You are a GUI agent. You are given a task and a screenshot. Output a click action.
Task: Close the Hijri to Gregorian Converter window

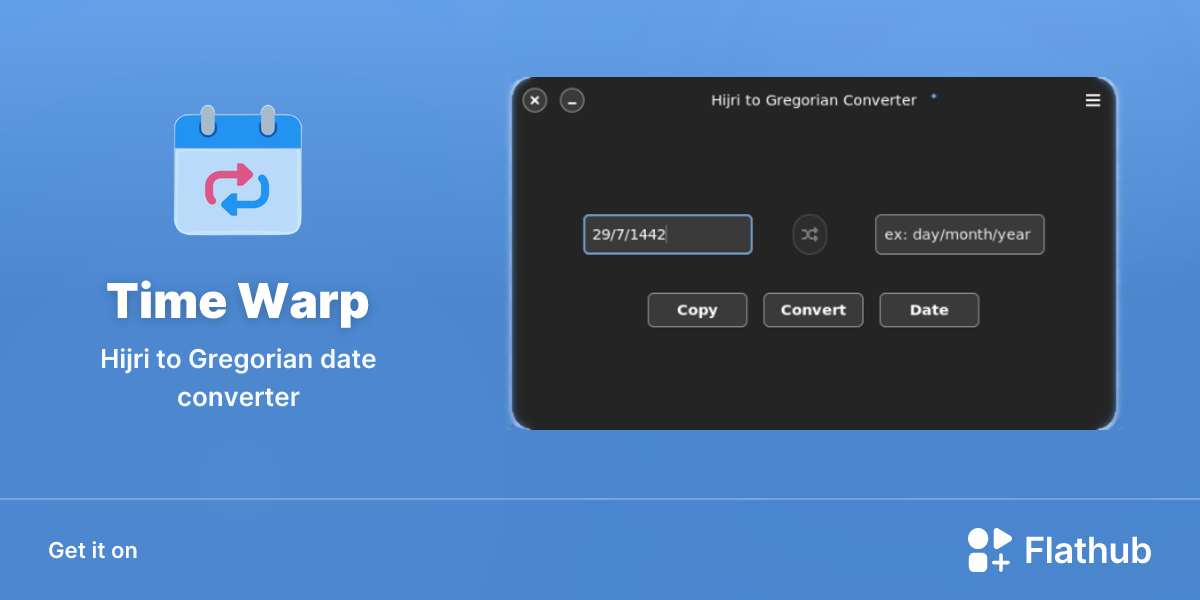(x=535, y=100)
